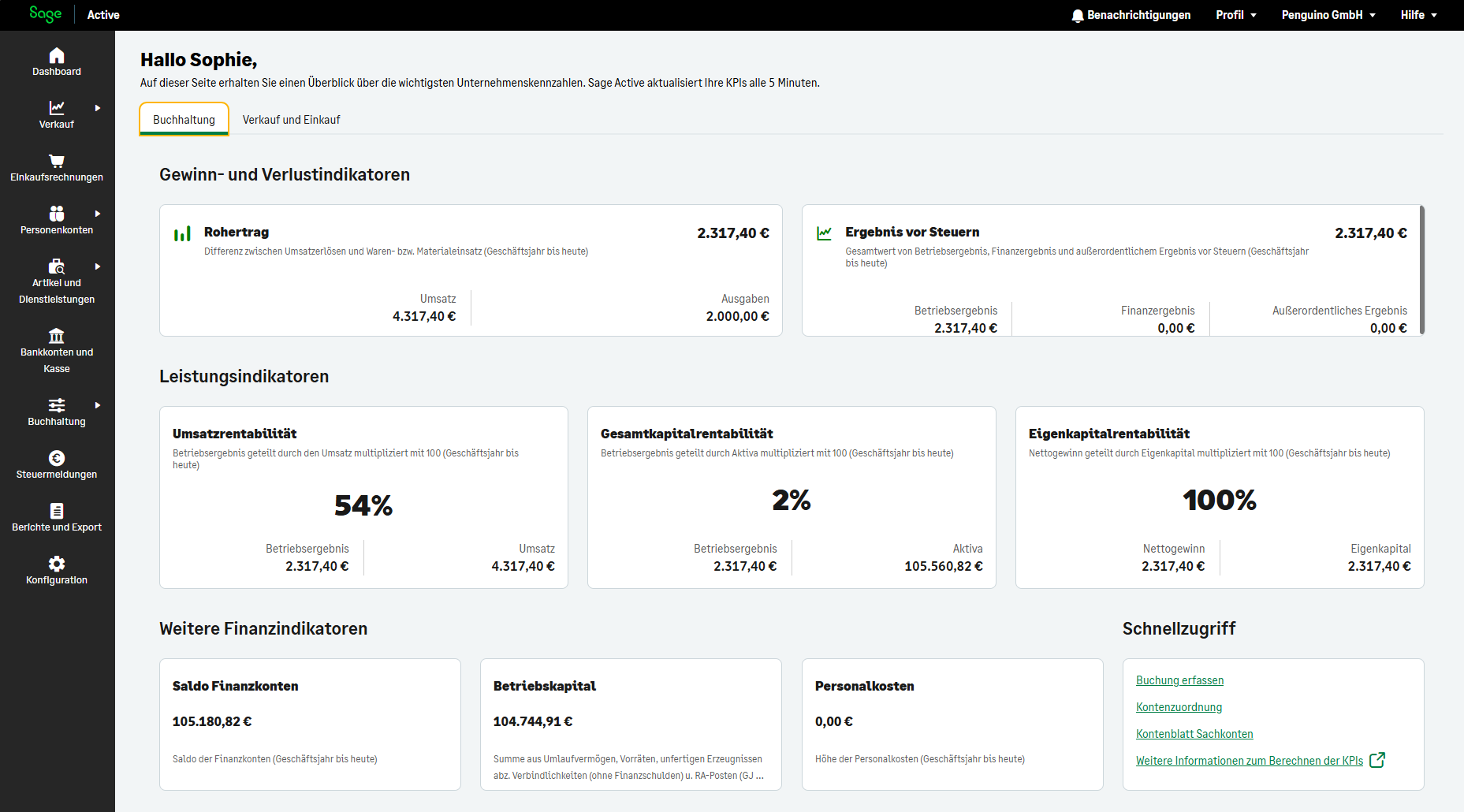Click the Benachrichtigungen bell icon
This screenshot has height=812, width=1464.
coord(1078,16)
